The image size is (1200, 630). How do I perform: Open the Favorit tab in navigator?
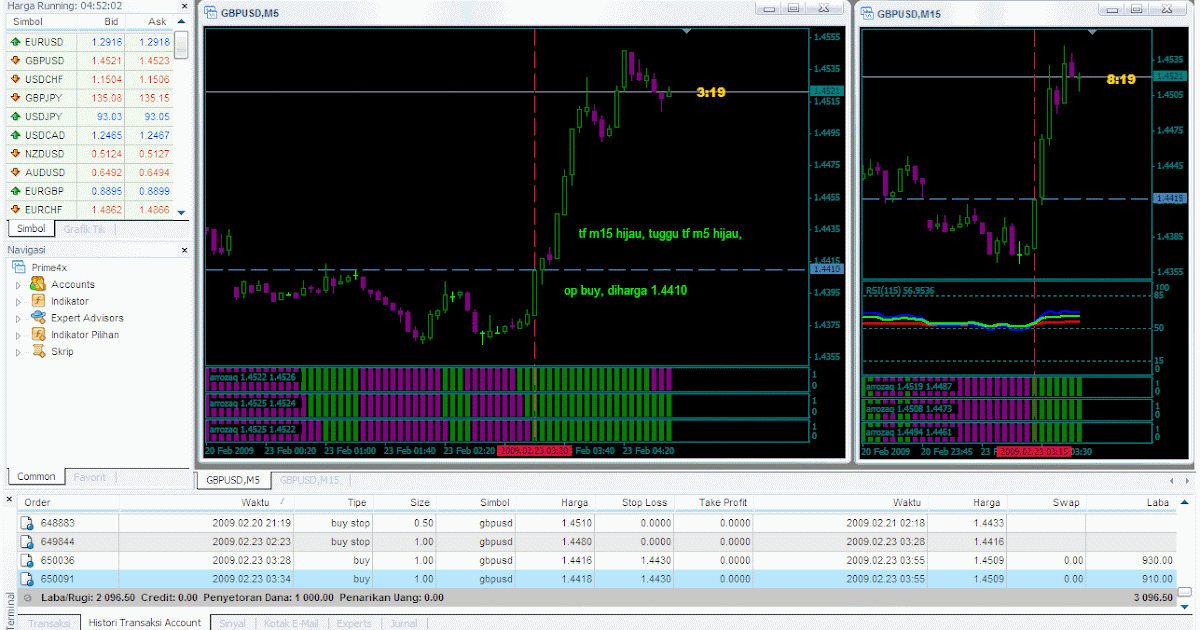coord(89,477)
